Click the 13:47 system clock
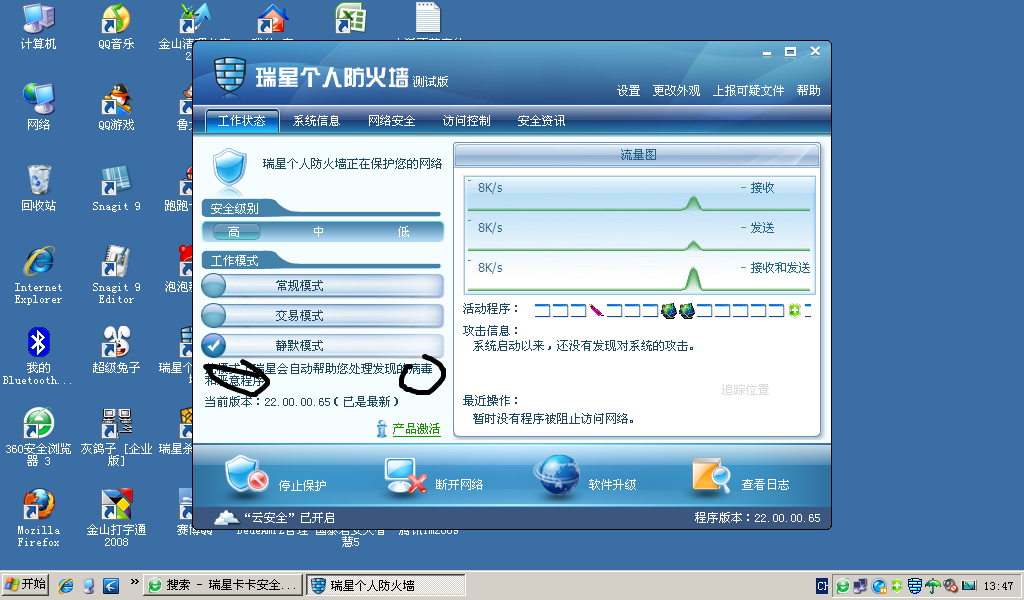1024x600 pixels. (998, 586)
